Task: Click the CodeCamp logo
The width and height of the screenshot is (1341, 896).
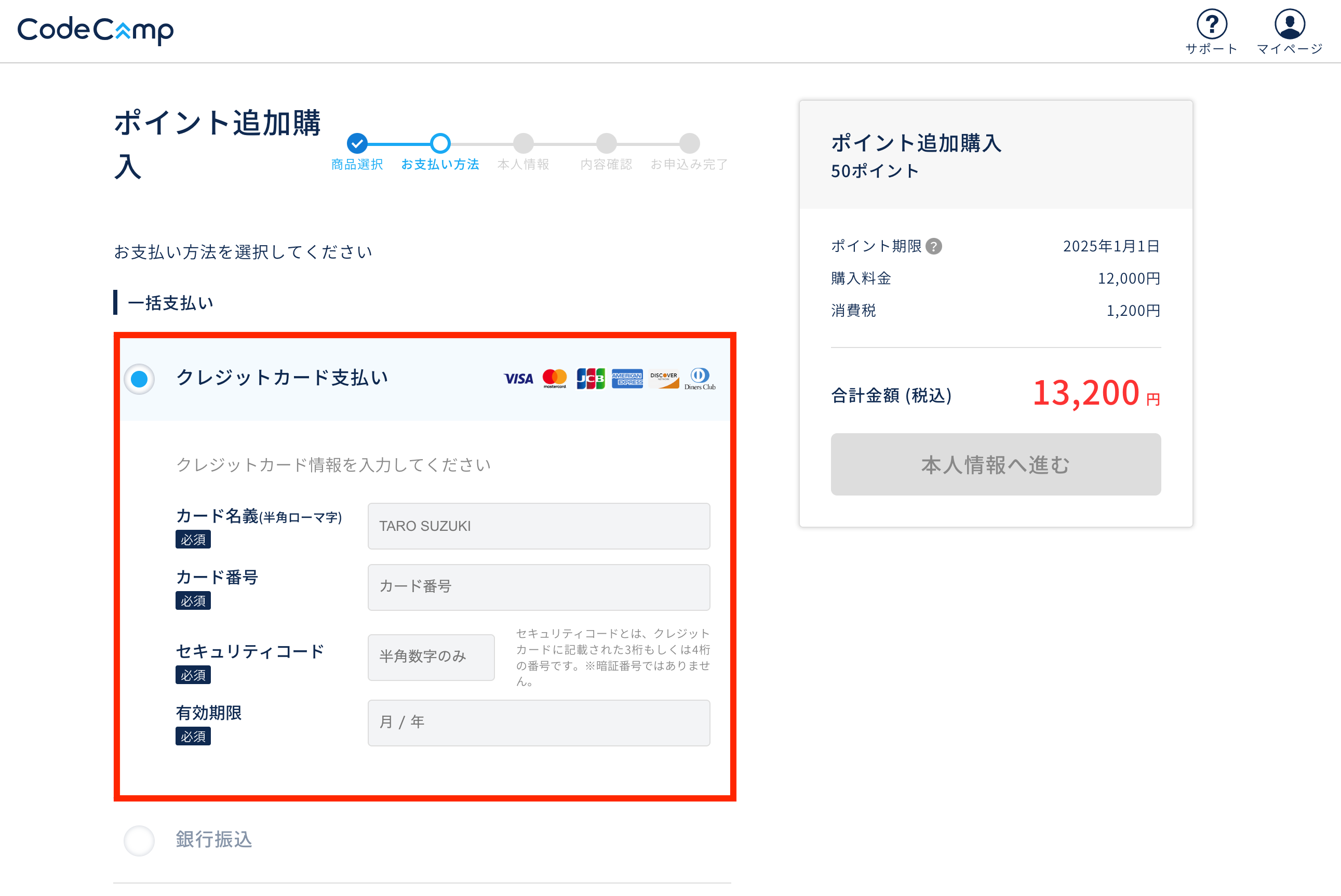Action: click(96, 30)
